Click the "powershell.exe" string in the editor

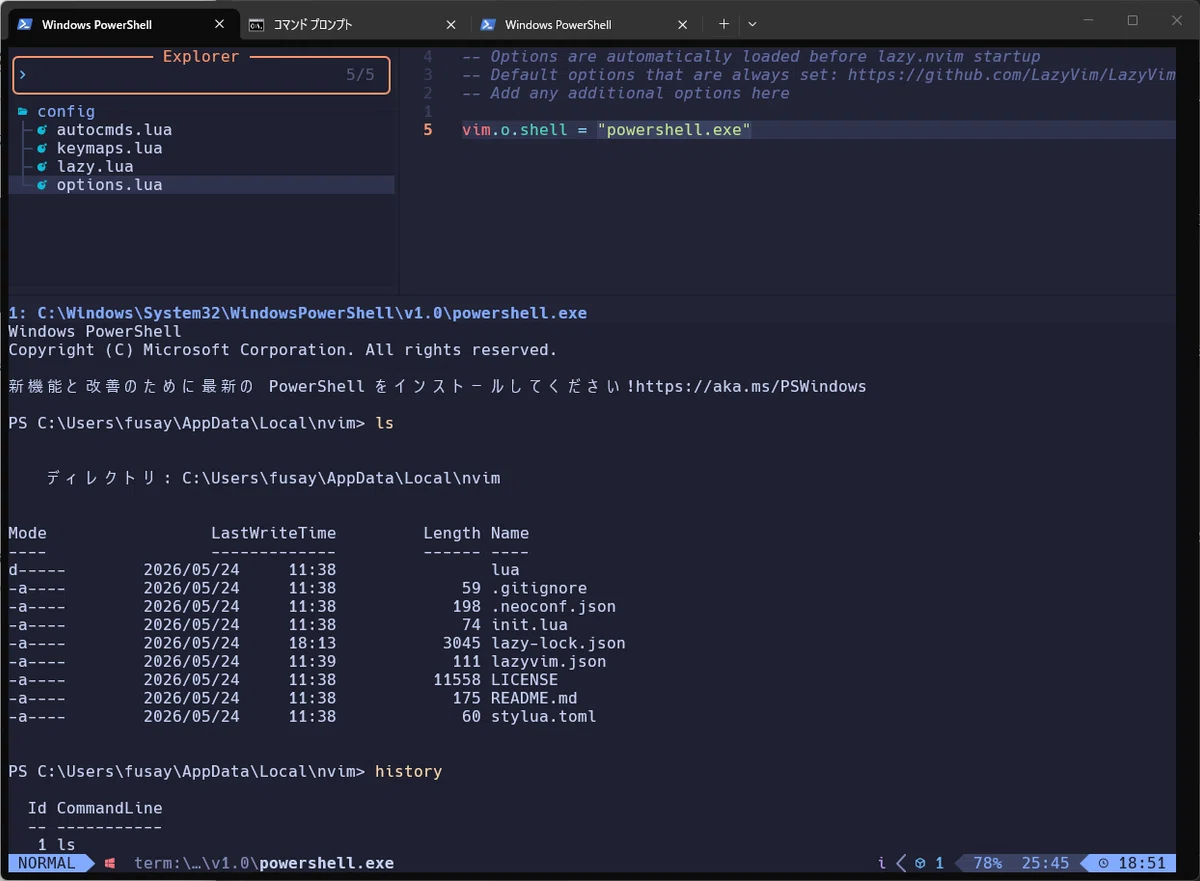pos(674,130)
